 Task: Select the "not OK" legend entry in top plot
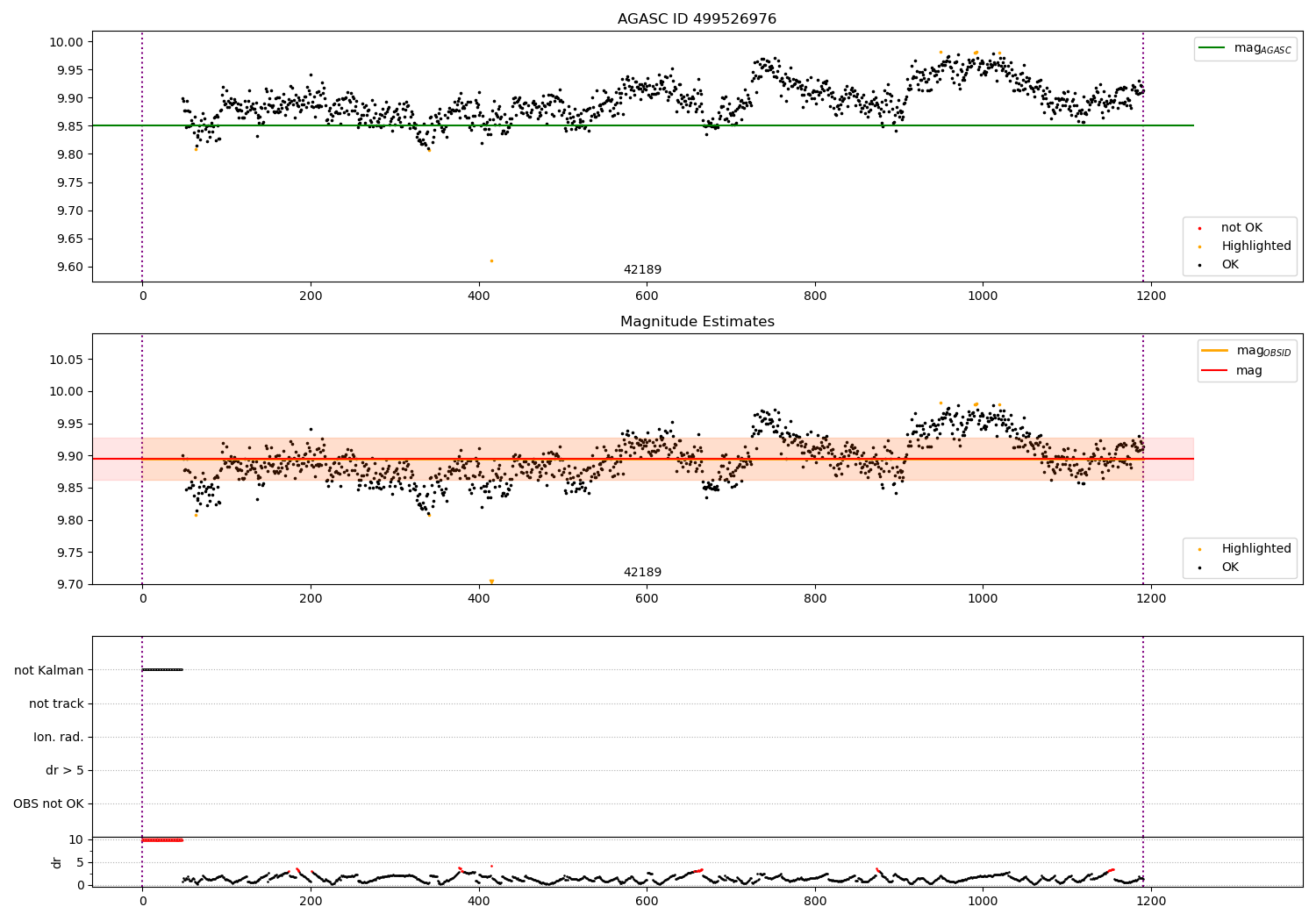1241,228
